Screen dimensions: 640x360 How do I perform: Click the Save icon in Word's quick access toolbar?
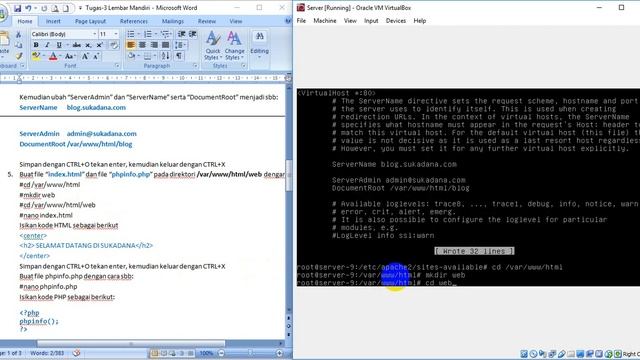[x=17, y=8]
